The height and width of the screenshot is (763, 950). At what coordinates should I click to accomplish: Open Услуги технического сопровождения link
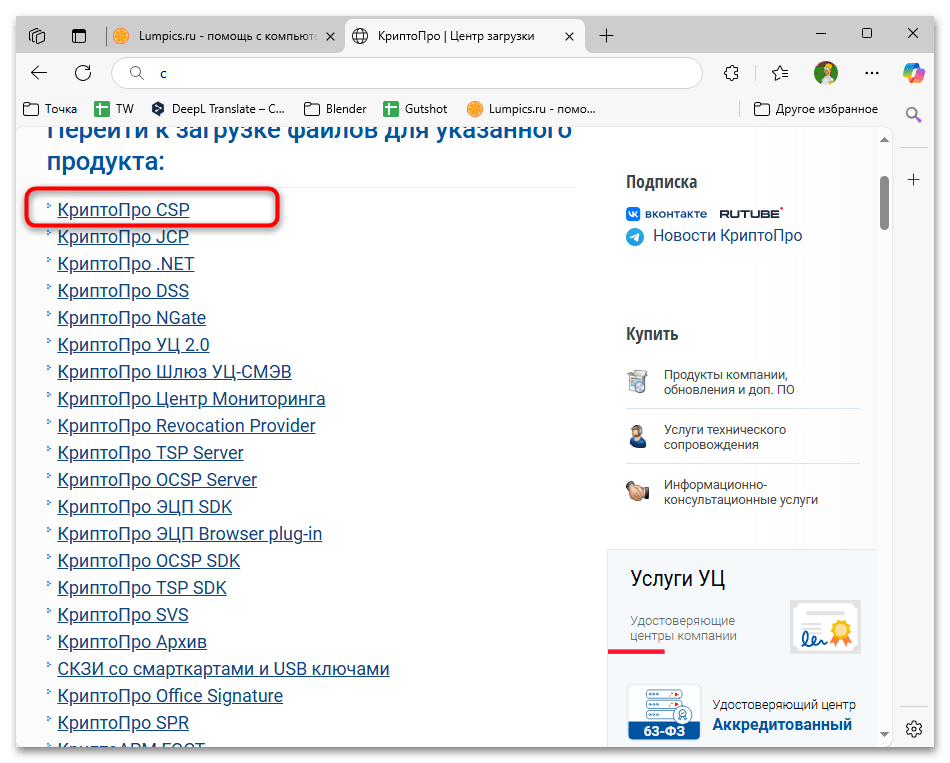pos(725,438)
